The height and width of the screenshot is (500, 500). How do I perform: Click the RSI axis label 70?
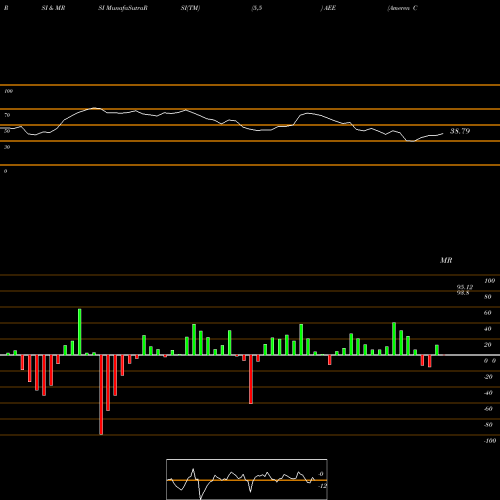(7, 115)
